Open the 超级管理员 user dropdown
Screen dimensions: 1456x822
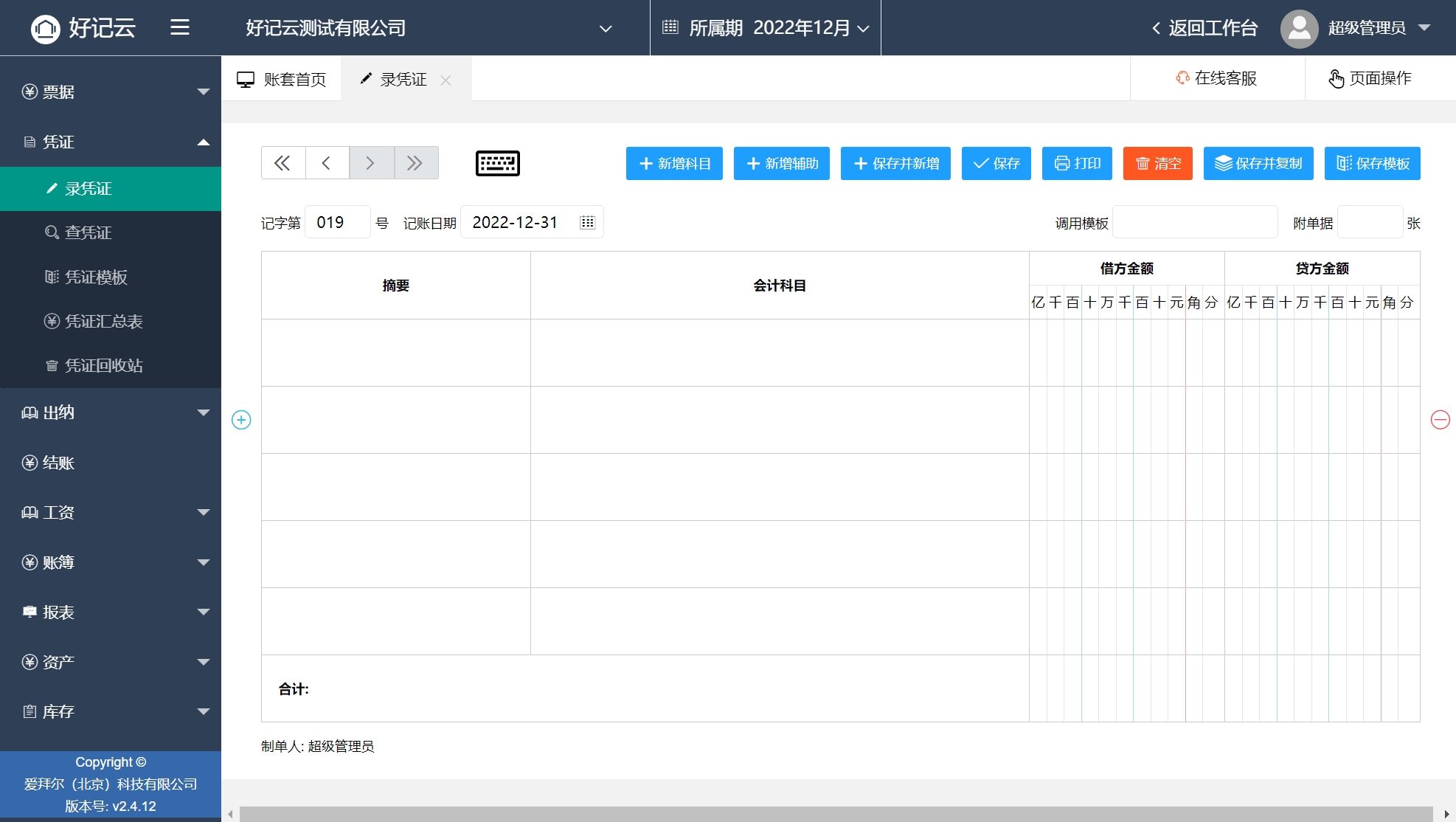(1378, 28)
